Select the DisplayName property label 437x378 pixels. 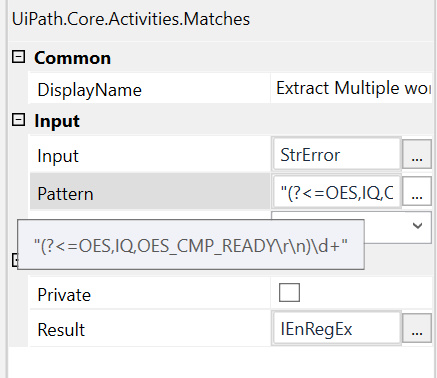coord(89,90)
